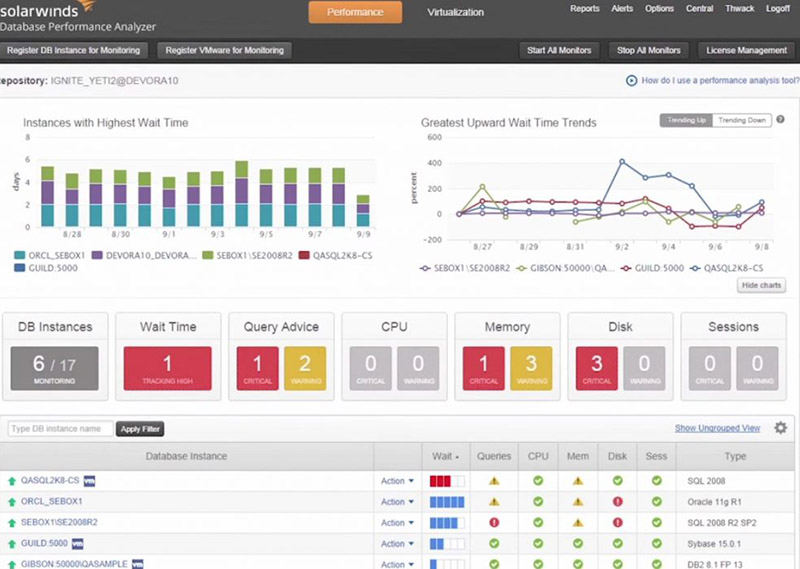
Task: Toggle ORCL_SEBOX1 legend swatch in bar chart
Action: pyautogui.click(x=20, y=255)
